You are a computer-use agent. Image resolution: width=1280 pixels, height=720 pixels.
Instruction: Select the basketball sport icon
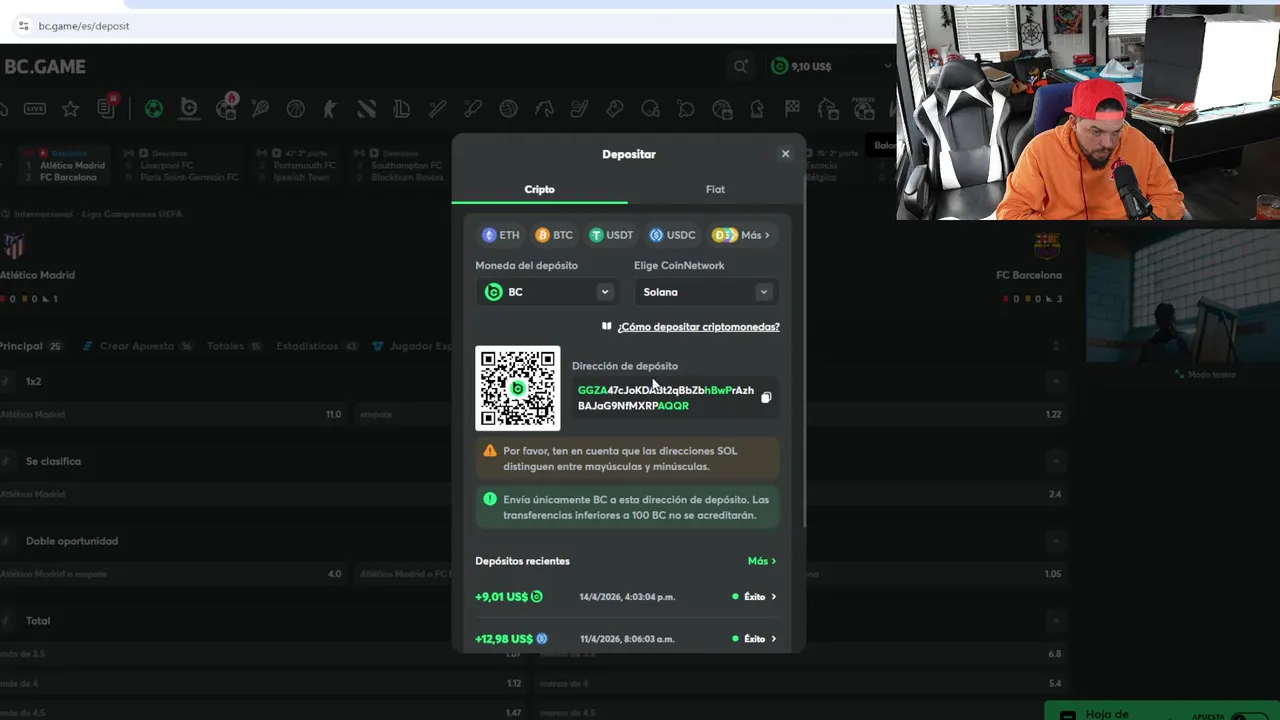point(295,108)
